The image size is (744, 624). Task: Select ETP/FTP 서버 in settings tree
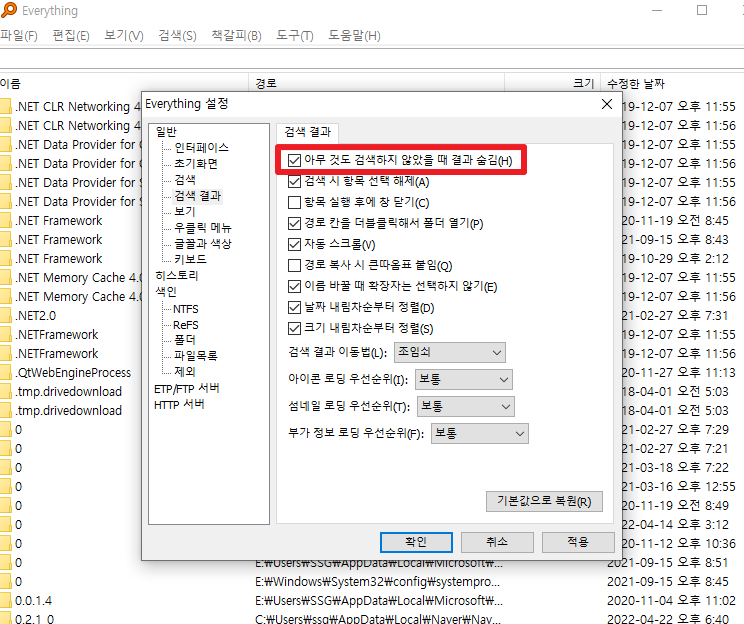(x=186, y=389)
